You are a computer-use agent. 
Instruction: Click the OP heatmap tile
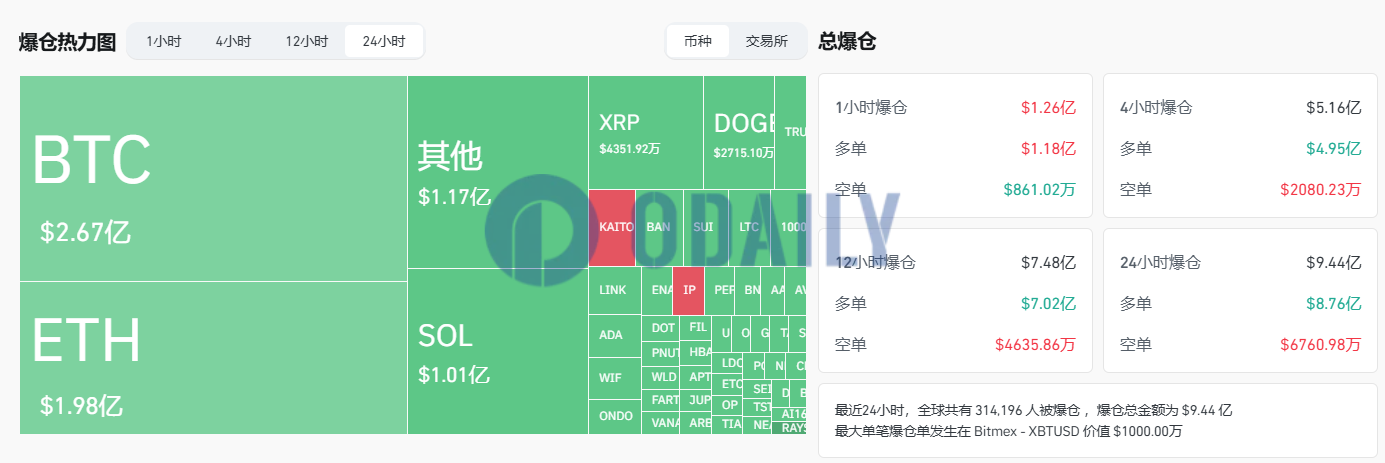727,405
